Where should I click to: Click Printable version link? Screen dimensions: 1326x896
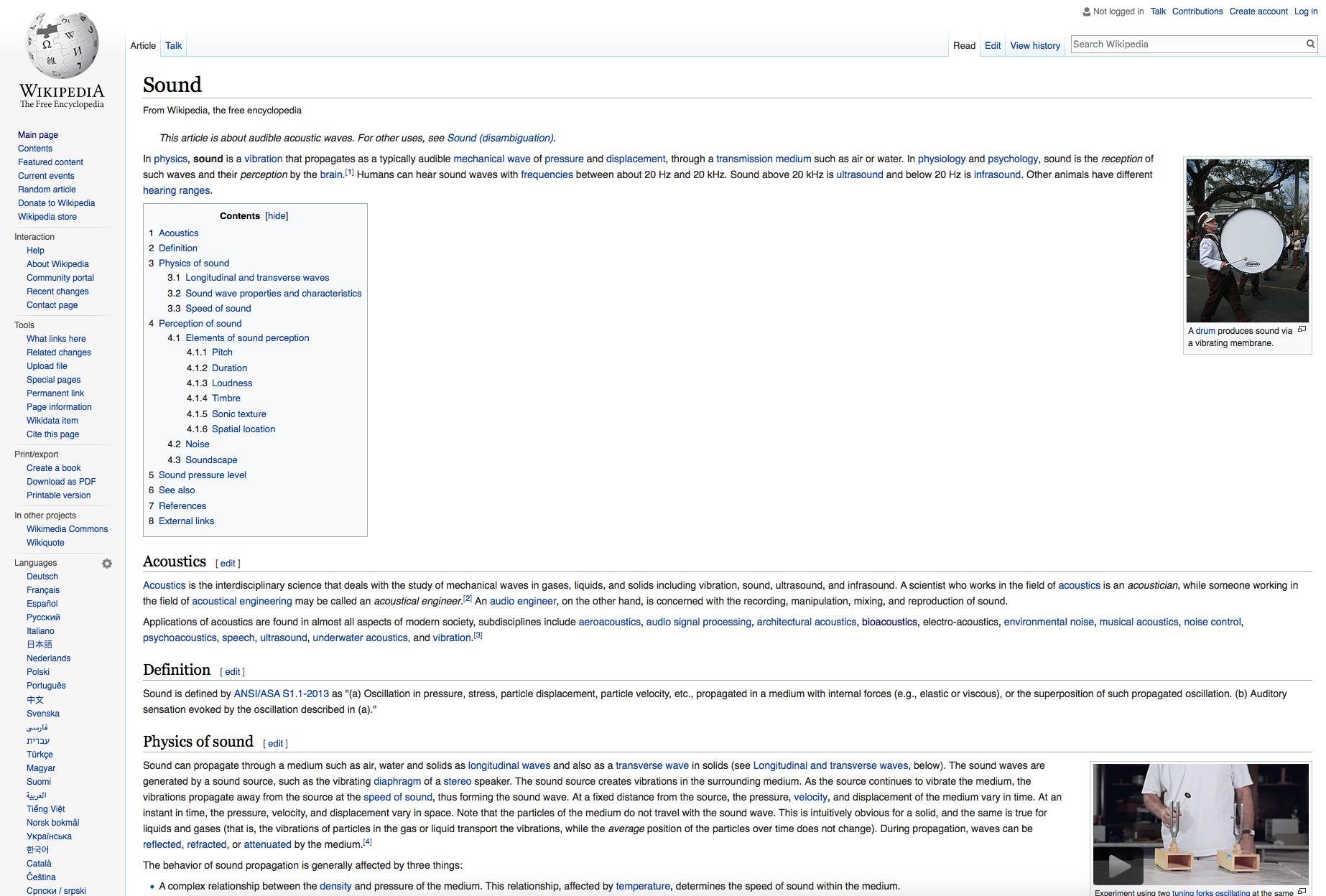58,495
